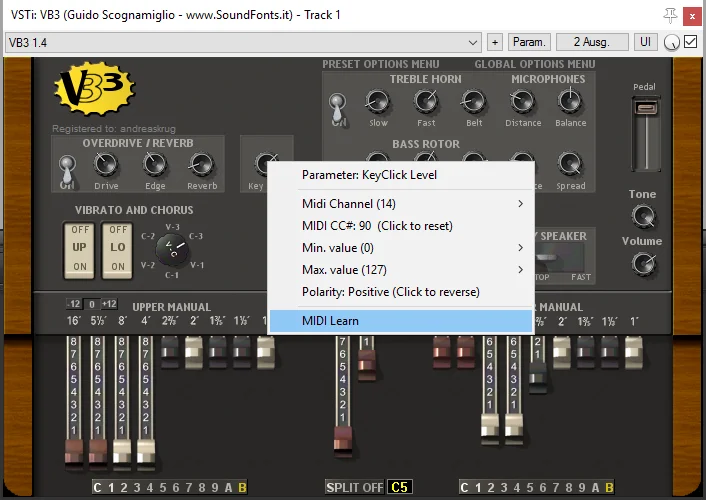
Task: Expand the Midi Channel (14) submenu
Action: pyautogui.click(x=401, y=204)
